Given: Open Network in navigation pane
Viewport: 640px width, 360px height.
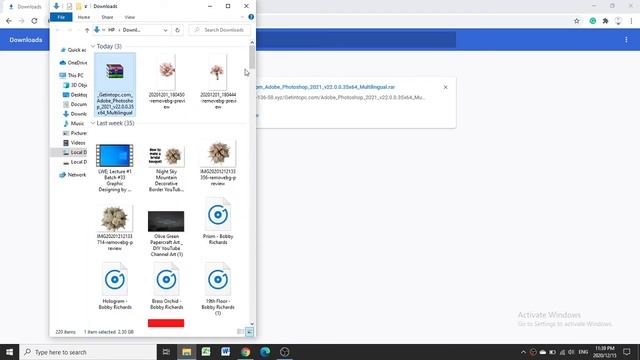Looking at the screenshot, I should coord(73,175).
